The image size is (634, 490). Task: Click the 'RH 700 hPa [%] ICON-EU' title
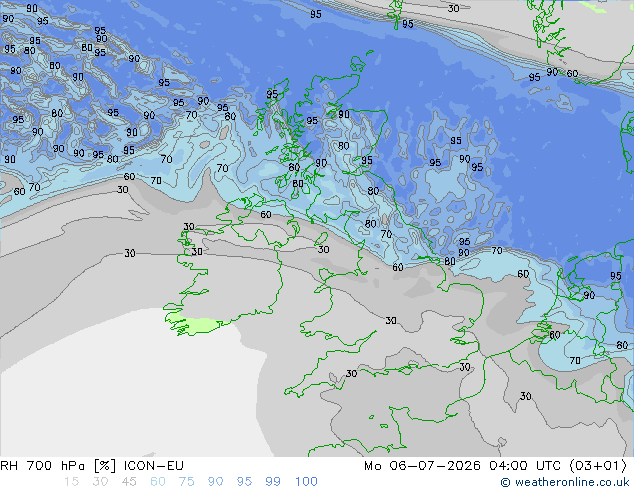click(92, 466)
